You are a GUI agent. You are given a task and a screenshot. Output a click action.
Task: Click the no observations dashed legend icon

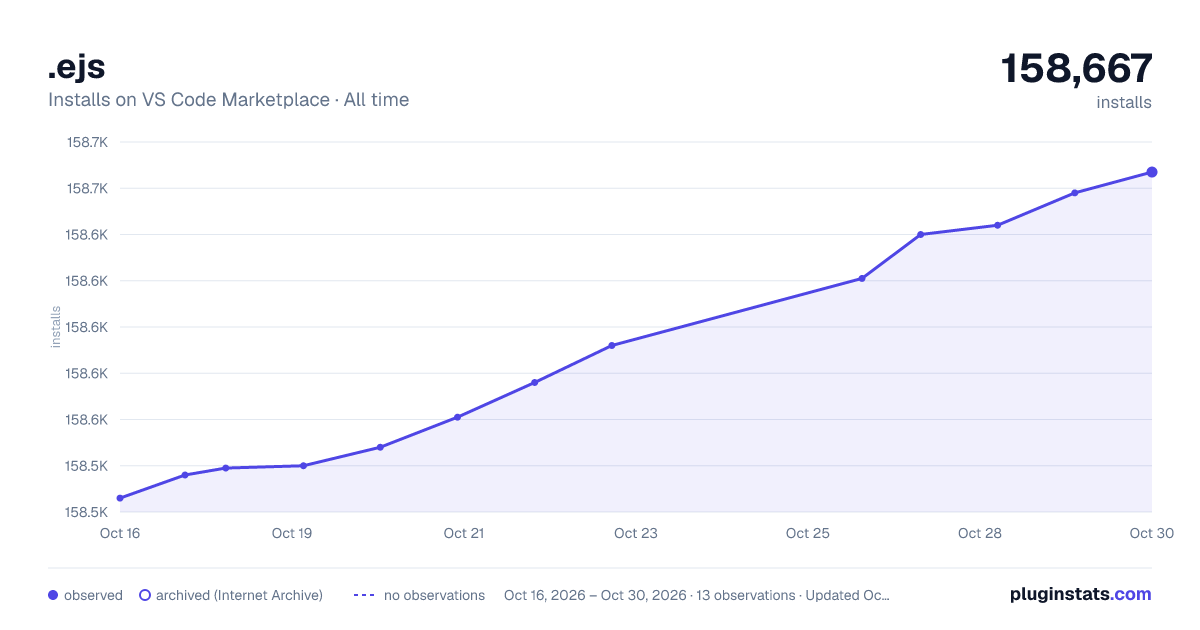(x=364, y=595)
